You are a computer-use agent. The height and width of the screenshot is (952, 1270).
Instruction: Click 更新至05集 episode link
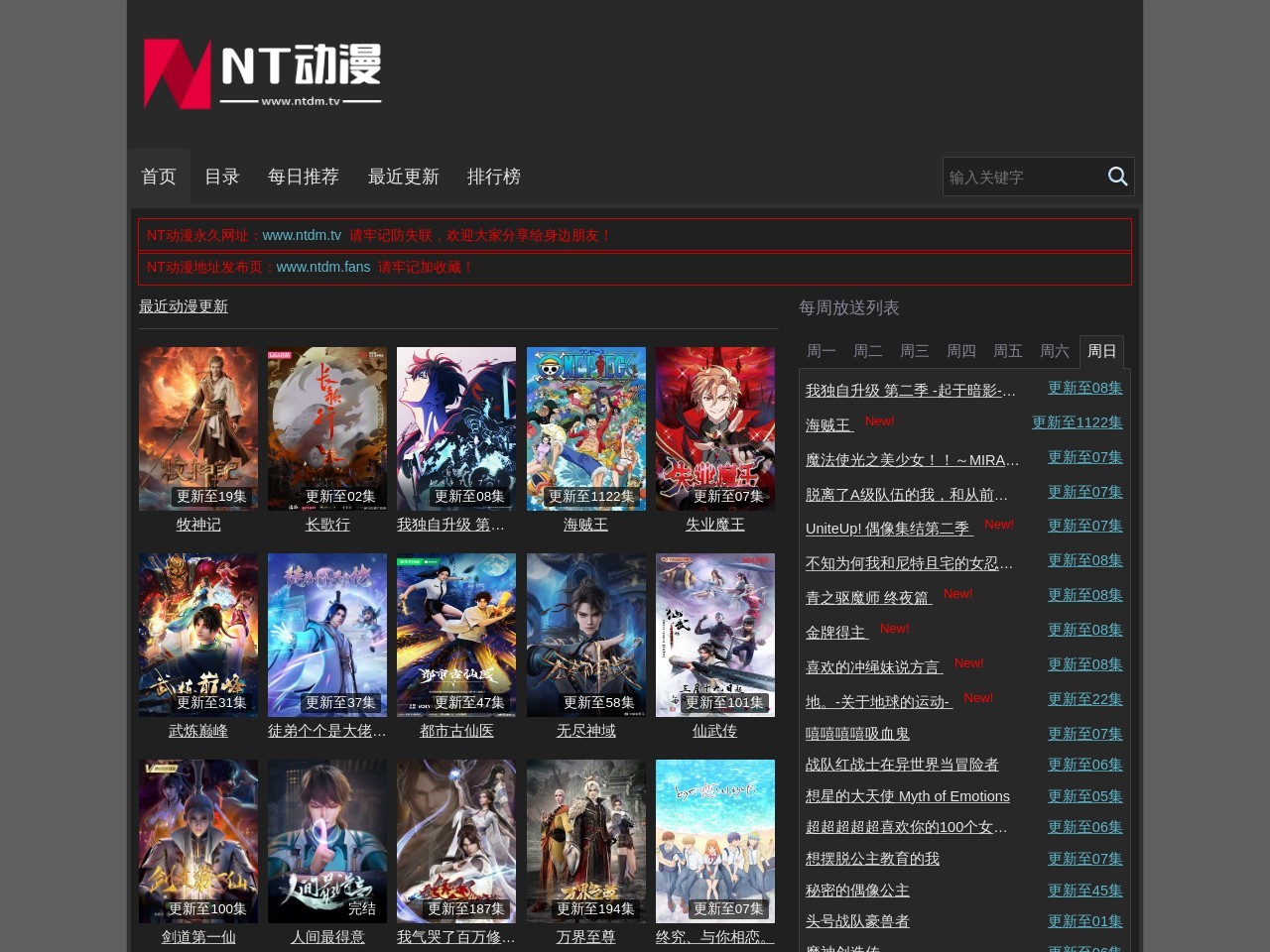tap(1085, 796)
